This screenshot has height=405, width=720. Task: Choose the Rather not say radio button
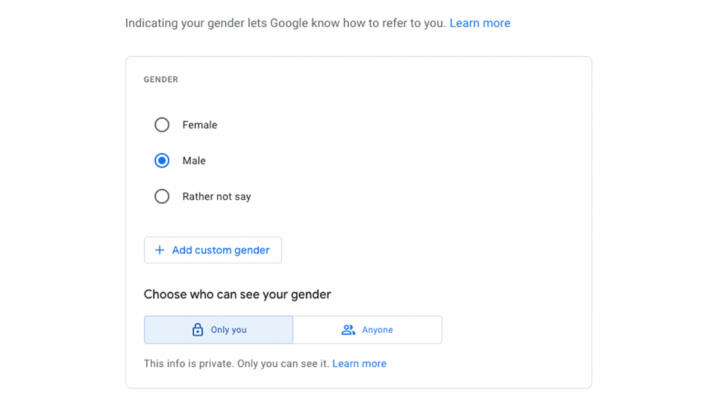pyautogui.click(x=162, y=197)
